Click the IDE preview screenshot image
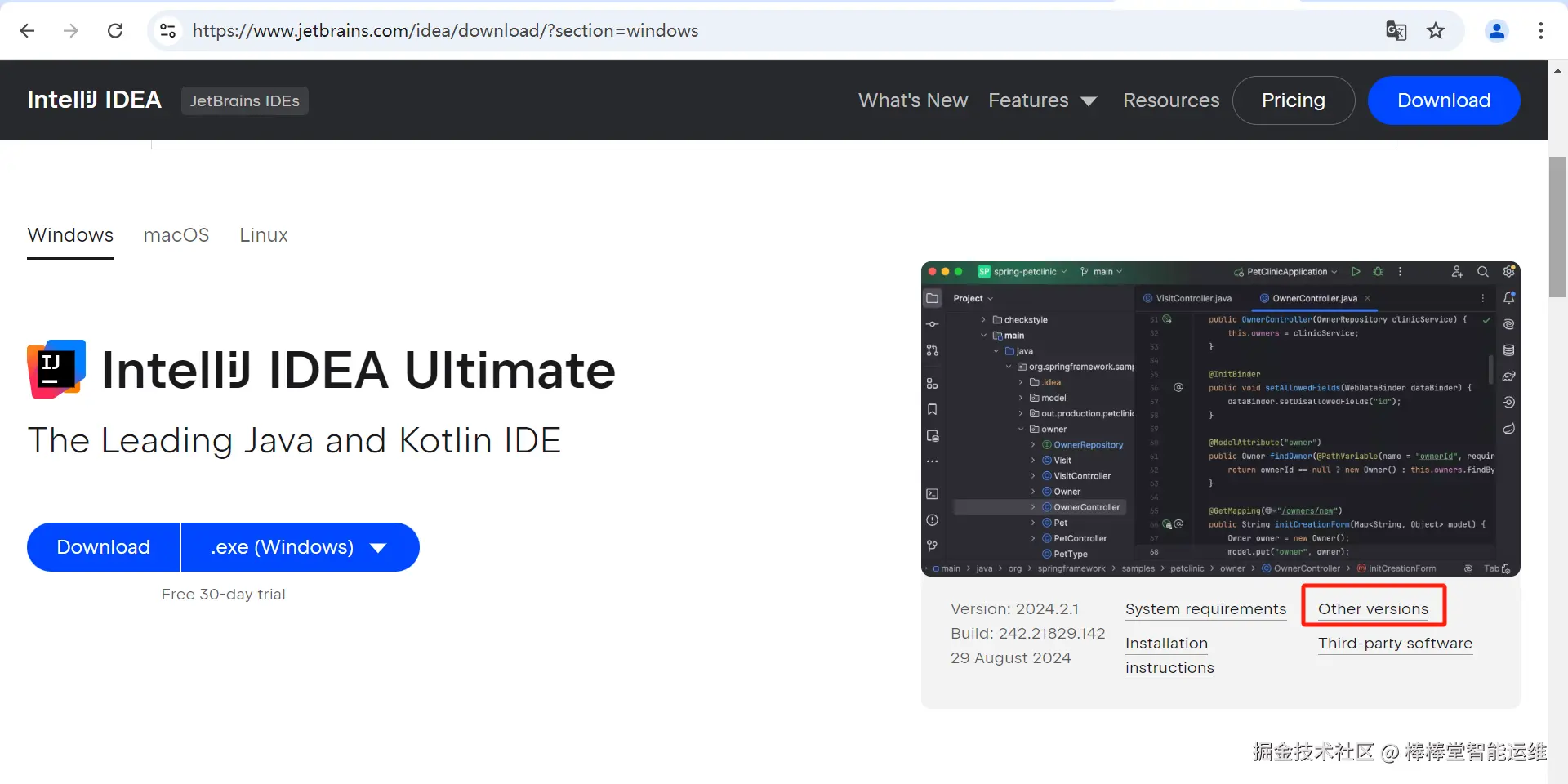The height and width of the screenshot is (784, 1568). coord(1221,419)
